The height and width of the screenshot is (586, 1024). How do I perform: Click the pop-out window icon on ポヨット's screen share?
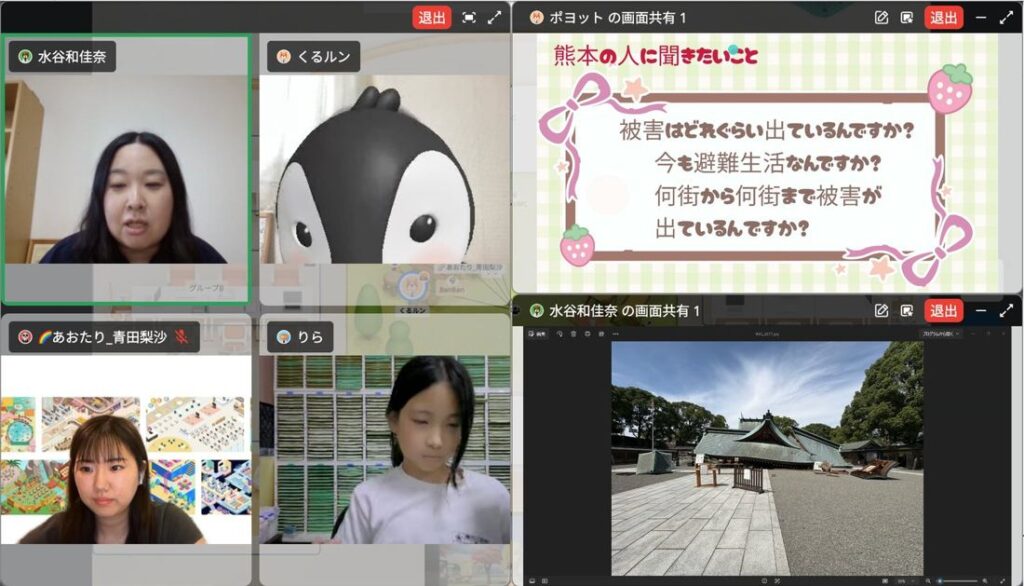pos(906,18)
